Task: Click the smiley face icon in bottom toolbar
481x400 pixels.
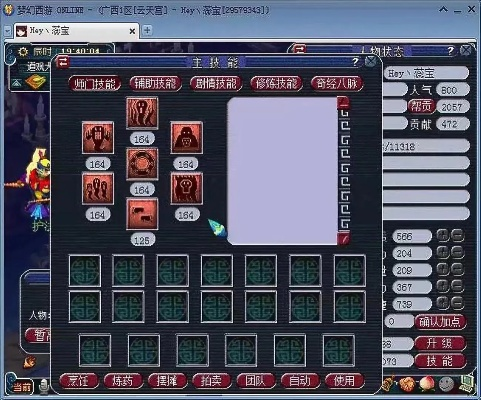Action: tap(446, 385)
